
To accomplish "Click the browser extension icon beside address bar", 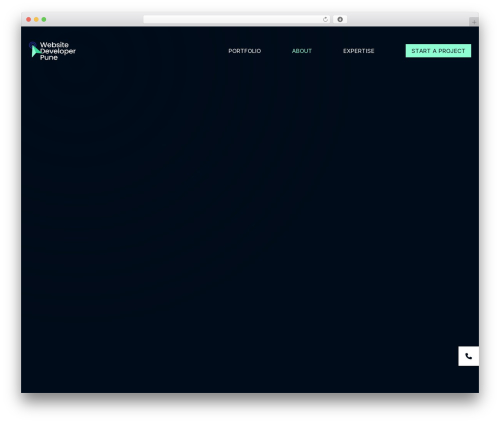I will (340, 19).
